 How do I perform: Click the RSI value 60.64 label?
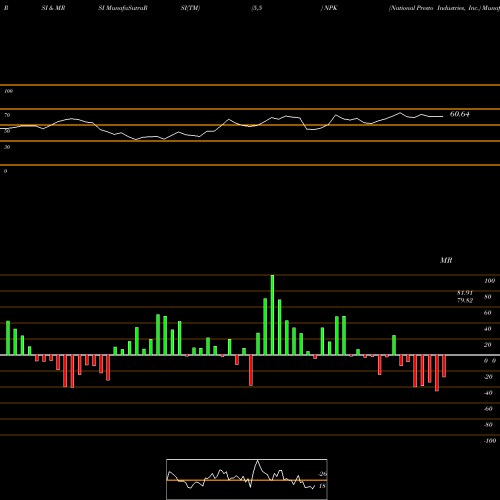[x=460, y=114]
